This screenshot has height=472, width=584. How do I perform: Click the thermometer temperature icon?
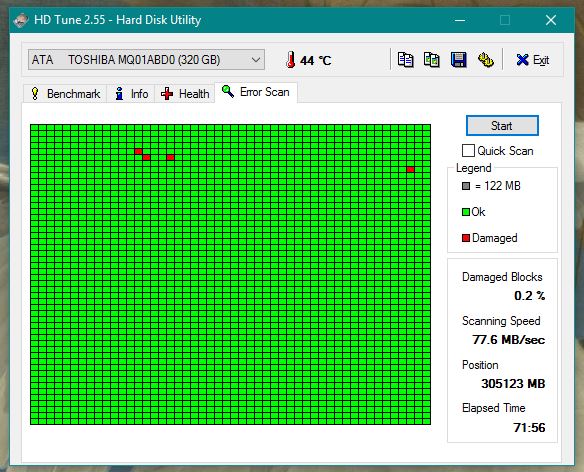click(291, 60)
